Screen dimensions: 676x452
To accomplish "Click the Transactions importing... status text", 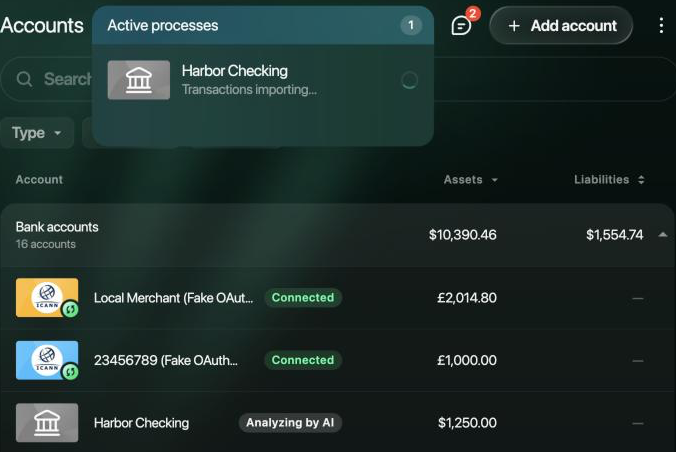I will [249, 89].
